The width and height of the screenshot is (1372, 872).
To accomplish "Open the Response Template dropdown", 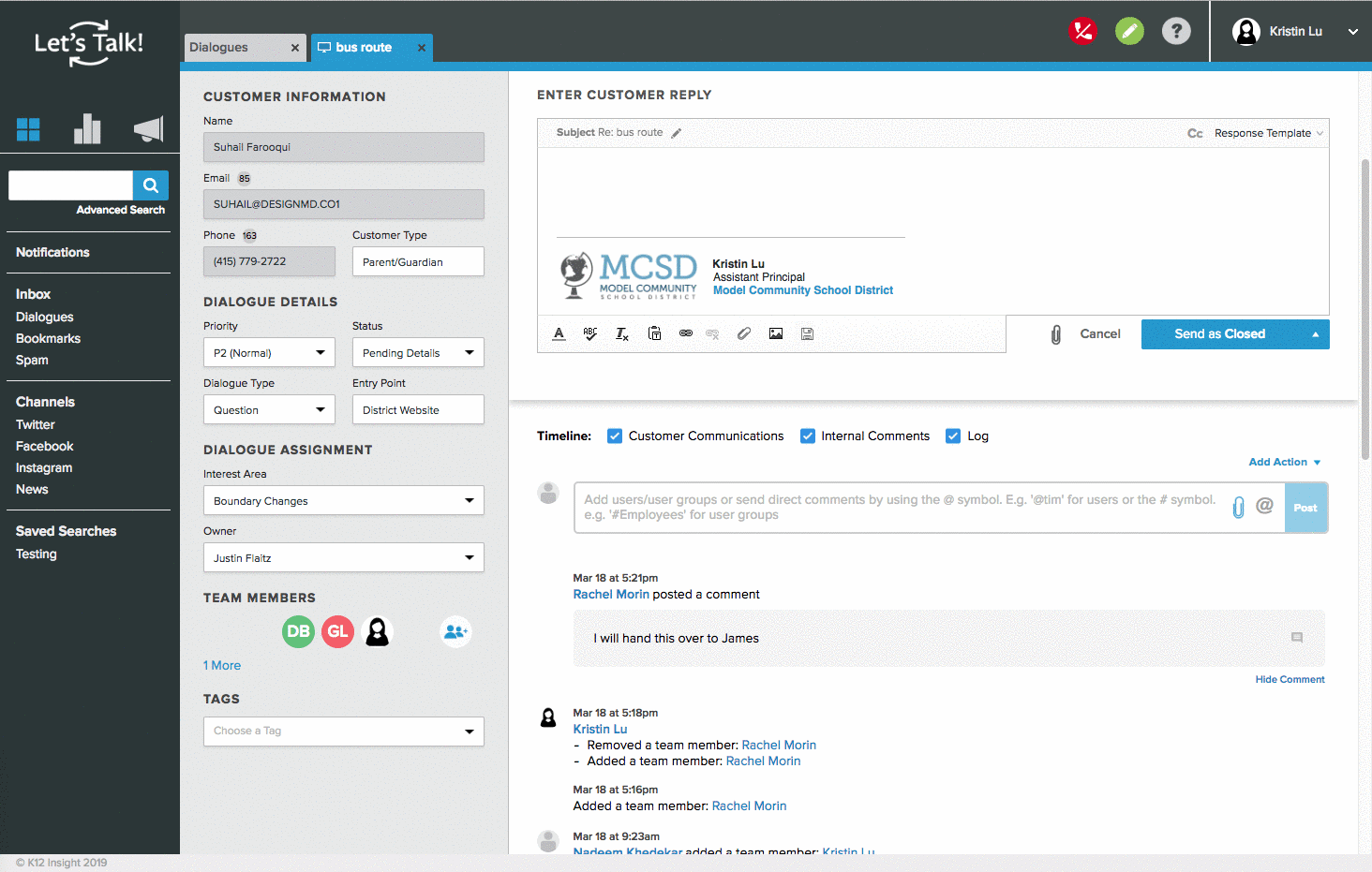I will 1268,133.
